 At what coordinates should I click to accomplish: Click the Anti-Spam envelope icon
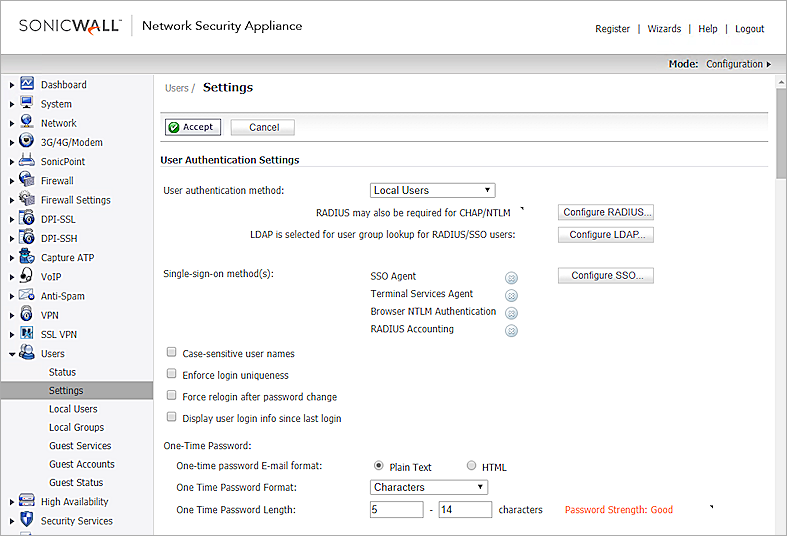coord(27,296)
